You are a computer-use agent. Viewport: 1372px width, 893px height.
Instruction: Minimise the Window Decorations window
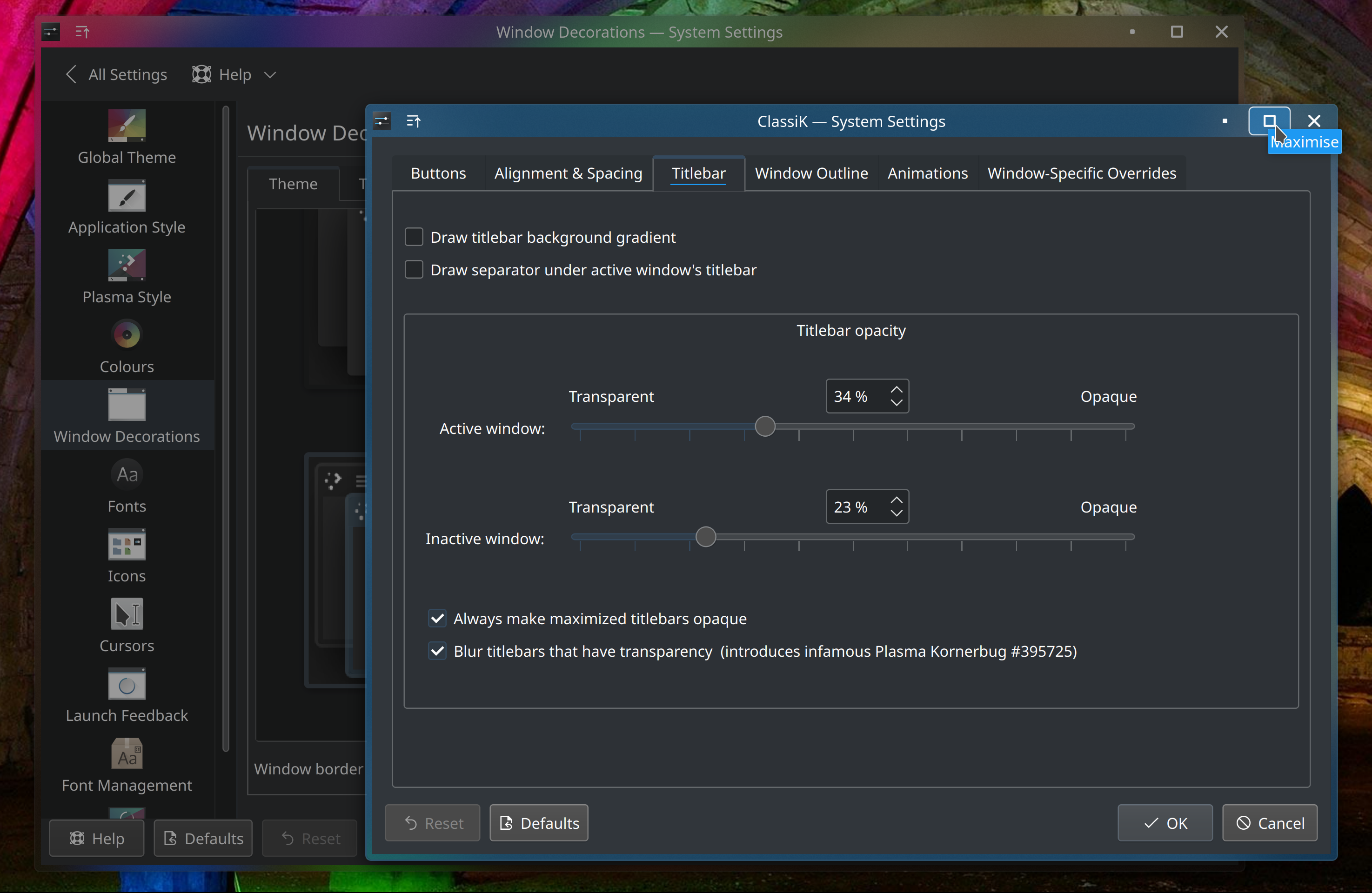pos(1132,32)
